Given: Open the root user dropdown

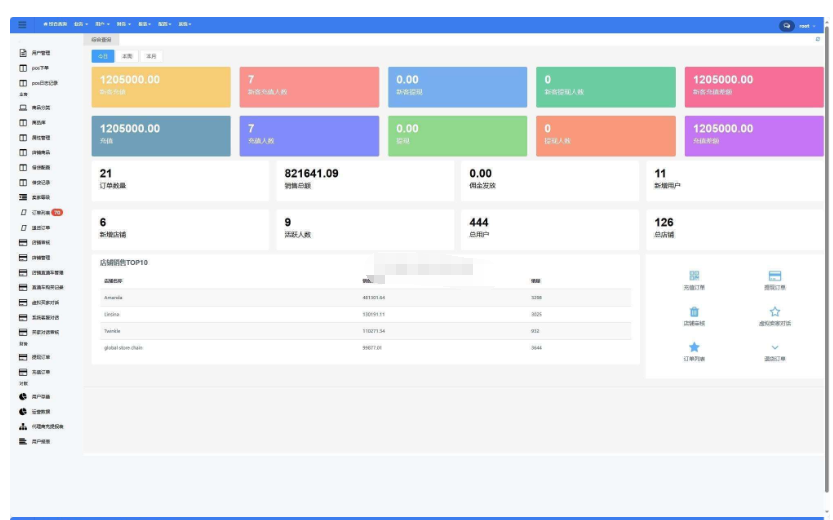Looking at the screenshot, I should click(806, 25).
